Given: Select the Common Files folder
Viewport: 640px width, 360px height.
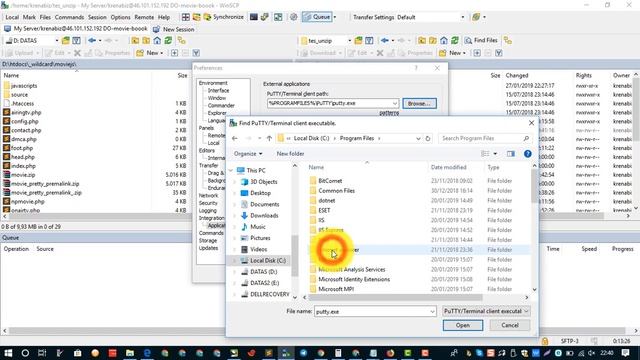Looking at the screenshot, I should (x=336, y=191).
